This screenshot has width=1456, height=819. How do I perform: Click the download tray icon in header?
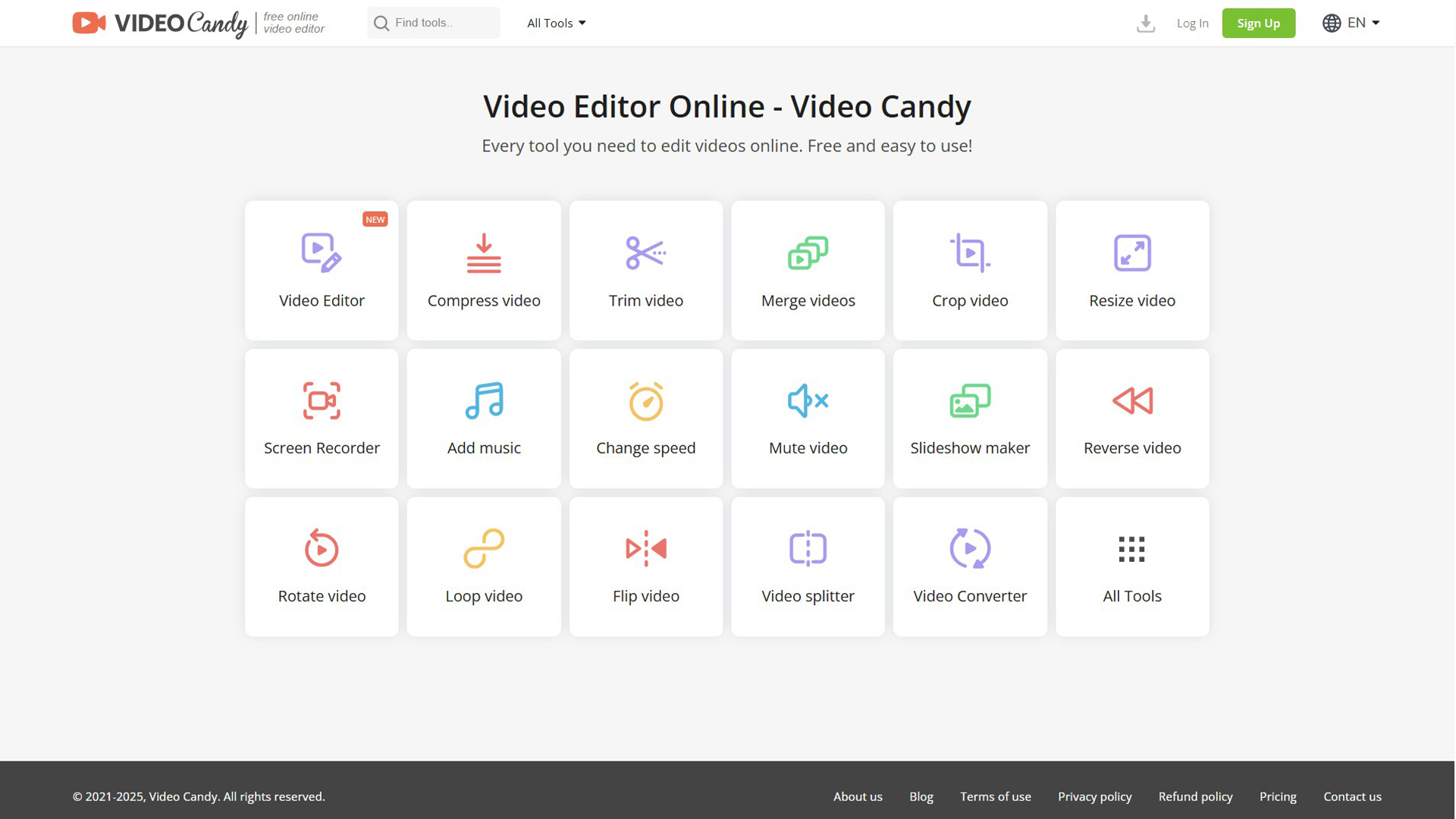1146,24
